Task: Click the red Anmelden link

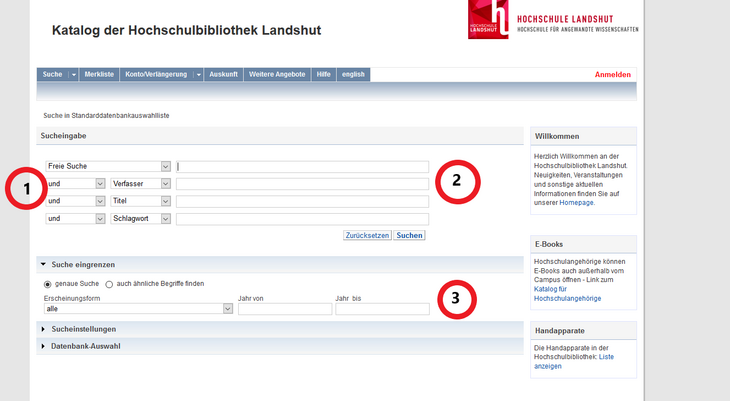Action: [x=613, y=75]
